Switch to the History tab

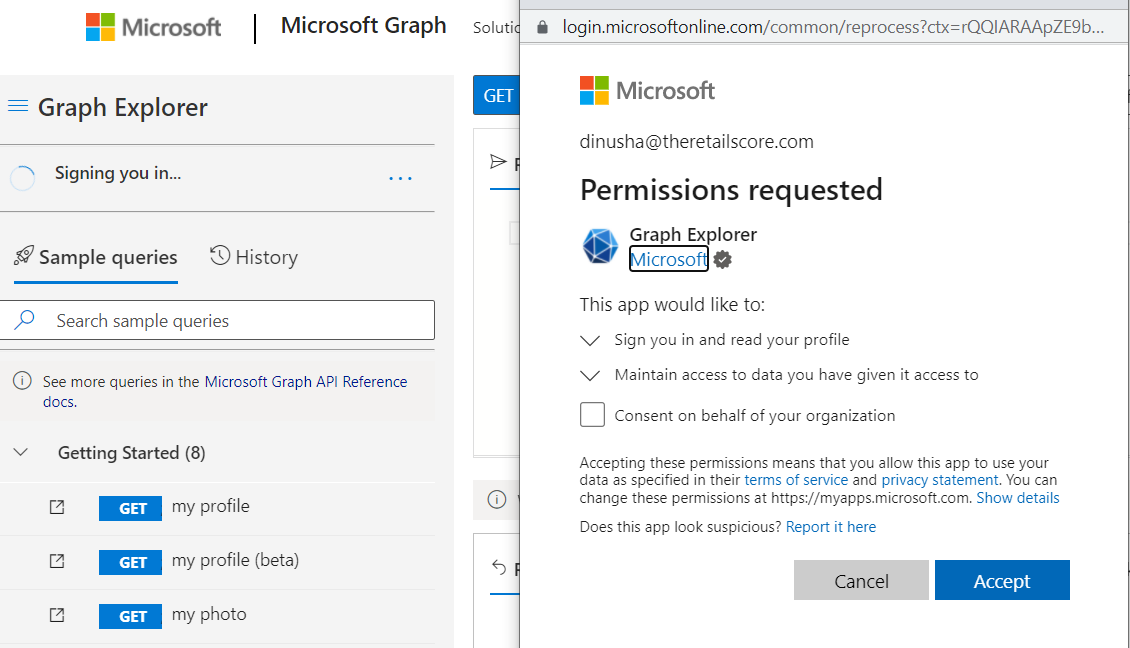pos(254,257)
